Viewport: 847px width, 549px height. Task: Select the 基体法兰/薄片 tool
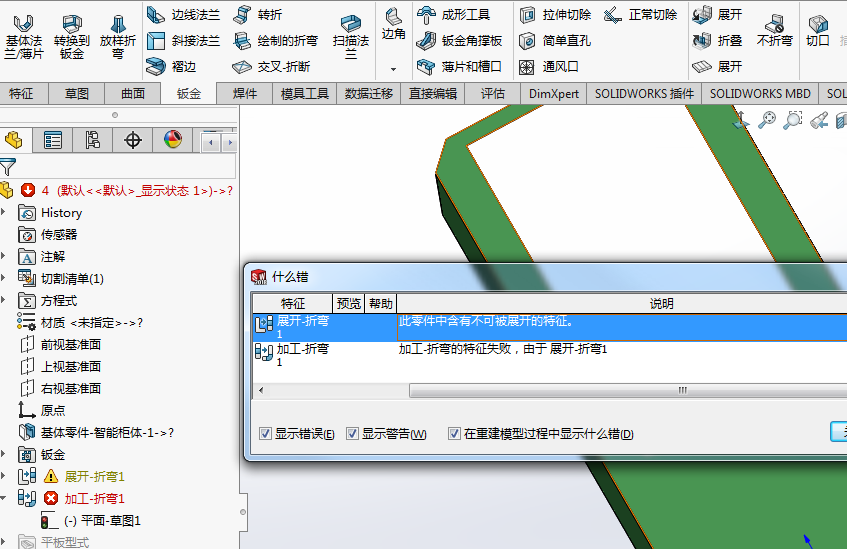23,37
